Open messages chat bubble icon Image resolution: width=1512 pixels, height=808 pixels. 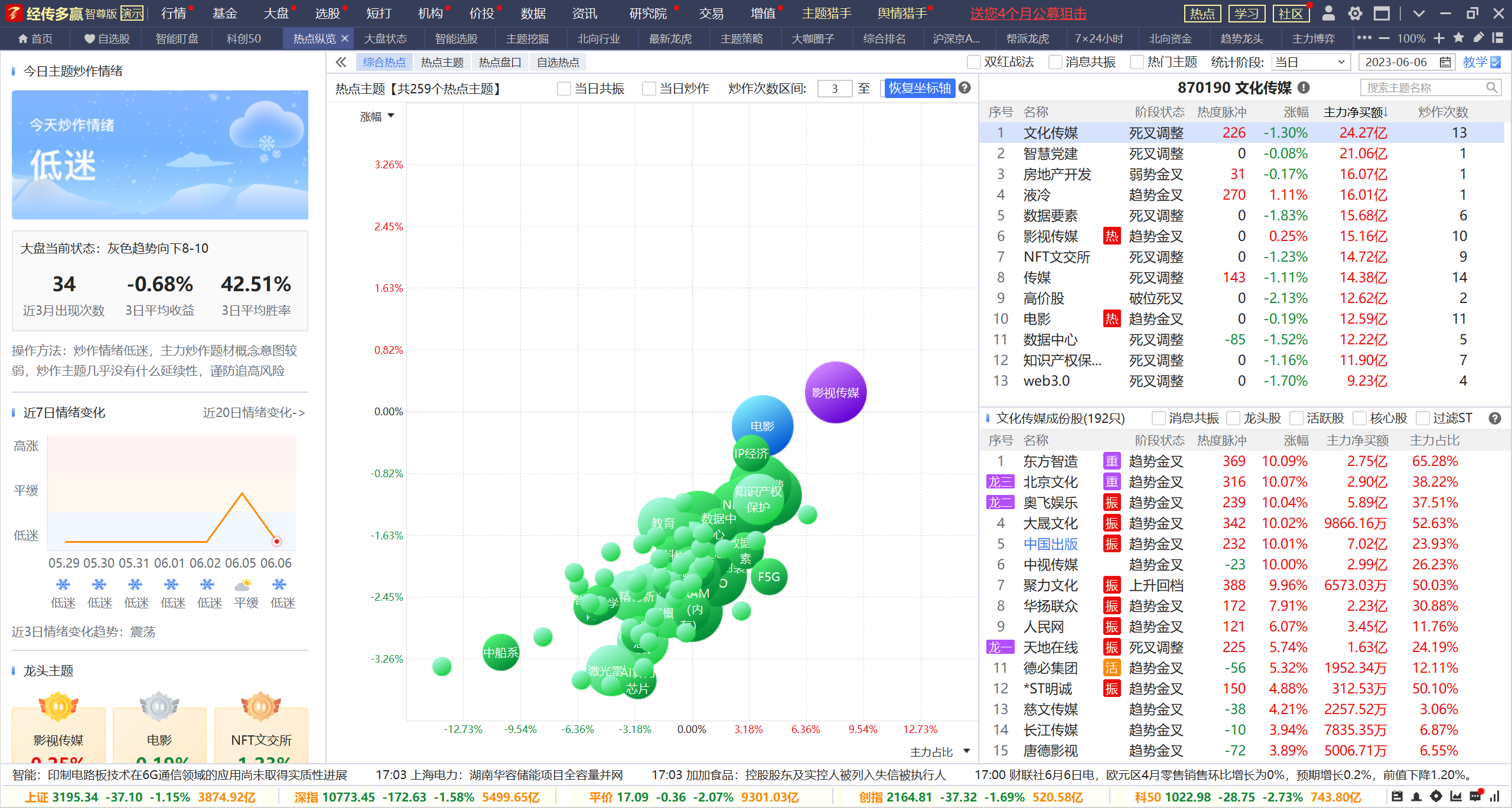pyautogui.click(x=1475, y=796)
